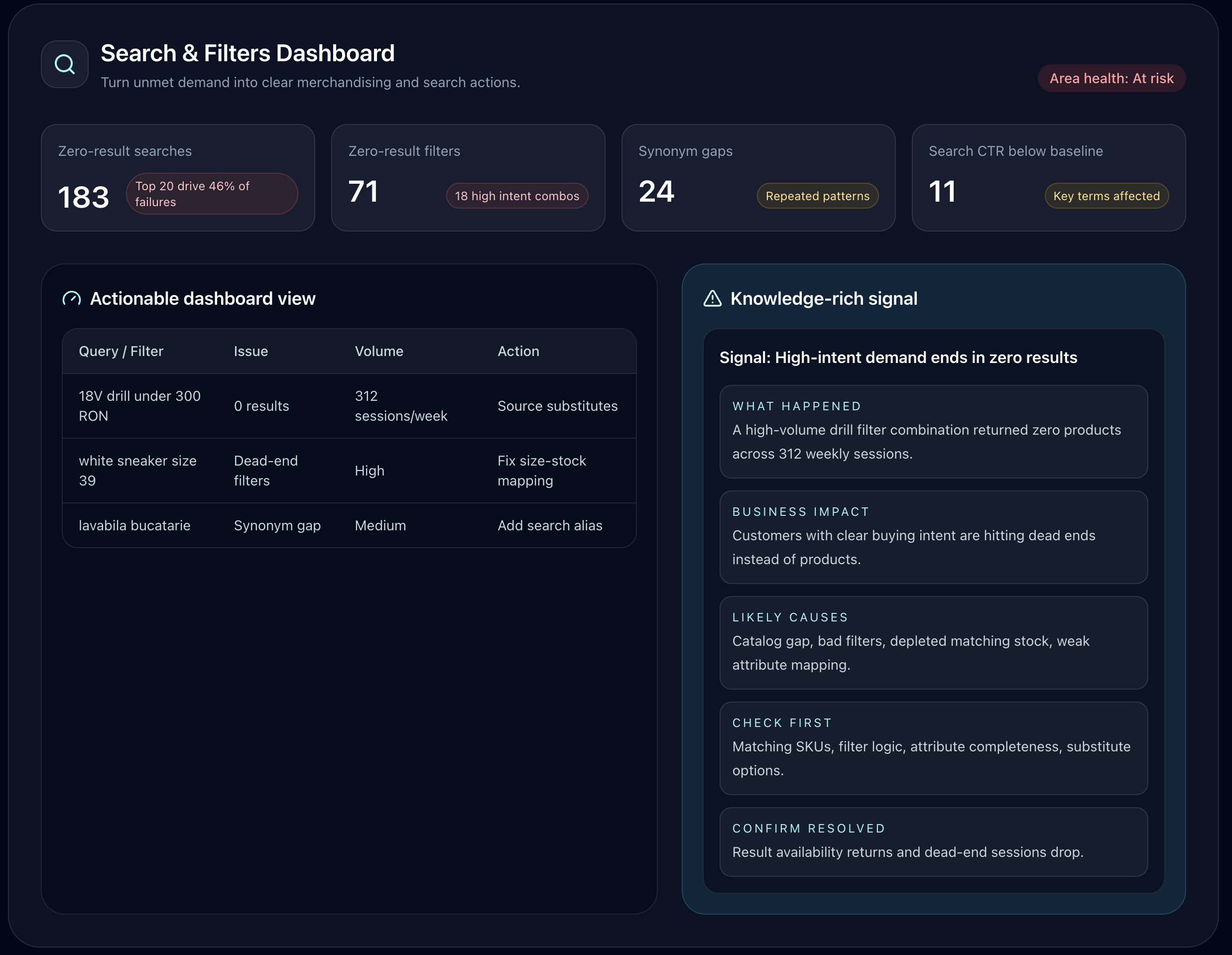Sort by the Volume column header
Image resolution: width=1232 pixels, height=955 pixels.
pos(378,352)
